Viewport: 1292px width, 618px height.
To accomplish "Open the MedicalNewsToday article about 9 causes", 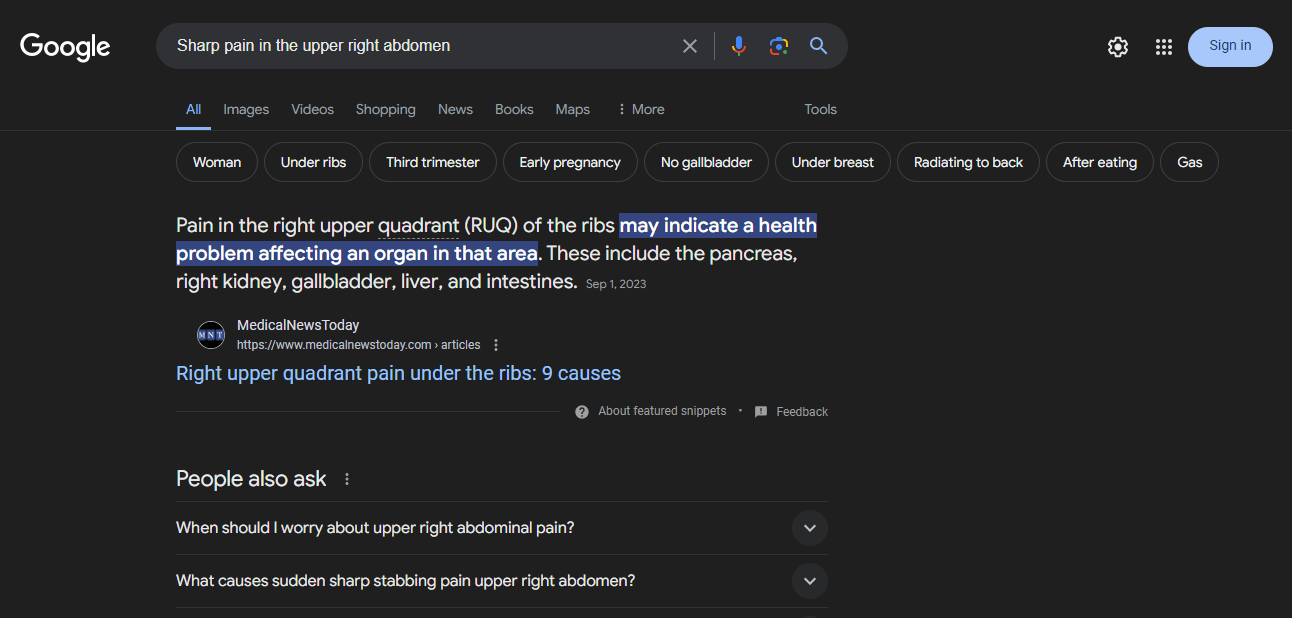I will [398, 372].
